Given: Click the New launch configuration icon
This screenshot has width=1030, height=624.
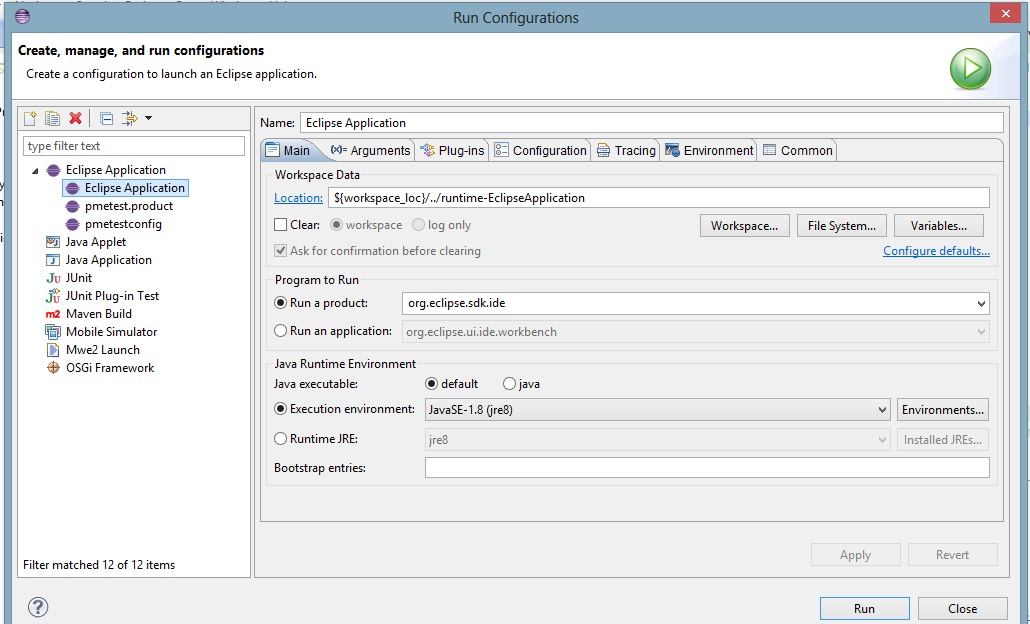Looking at the screenshot, I should pos(30,118).
